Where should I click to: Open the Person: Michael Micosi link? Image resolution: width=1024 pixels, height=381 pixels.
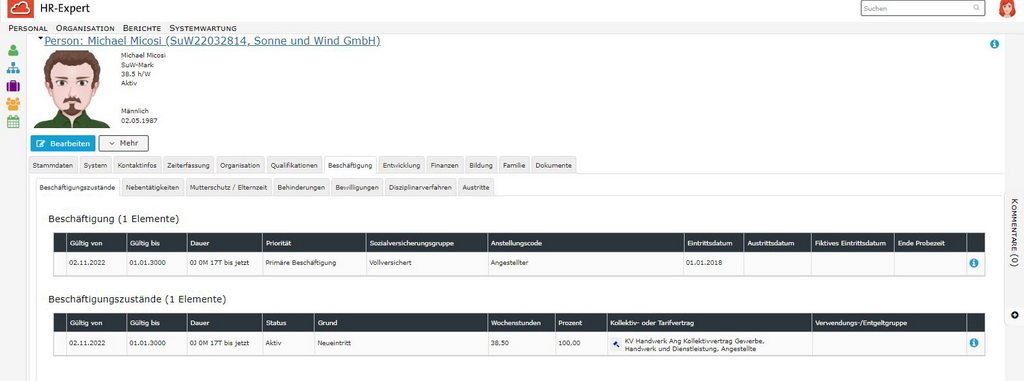coord(212,41)
